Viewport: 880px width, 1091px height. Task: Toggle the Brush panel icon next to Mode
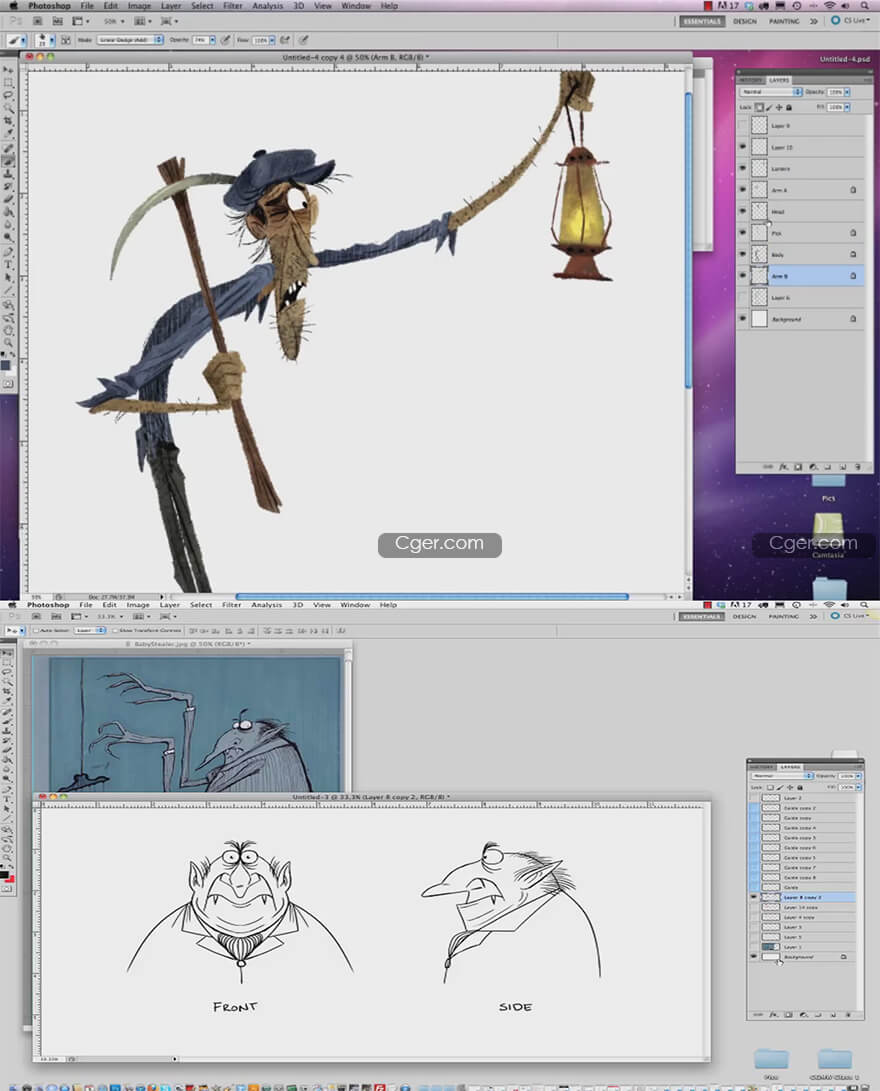(x=65, y=40)
